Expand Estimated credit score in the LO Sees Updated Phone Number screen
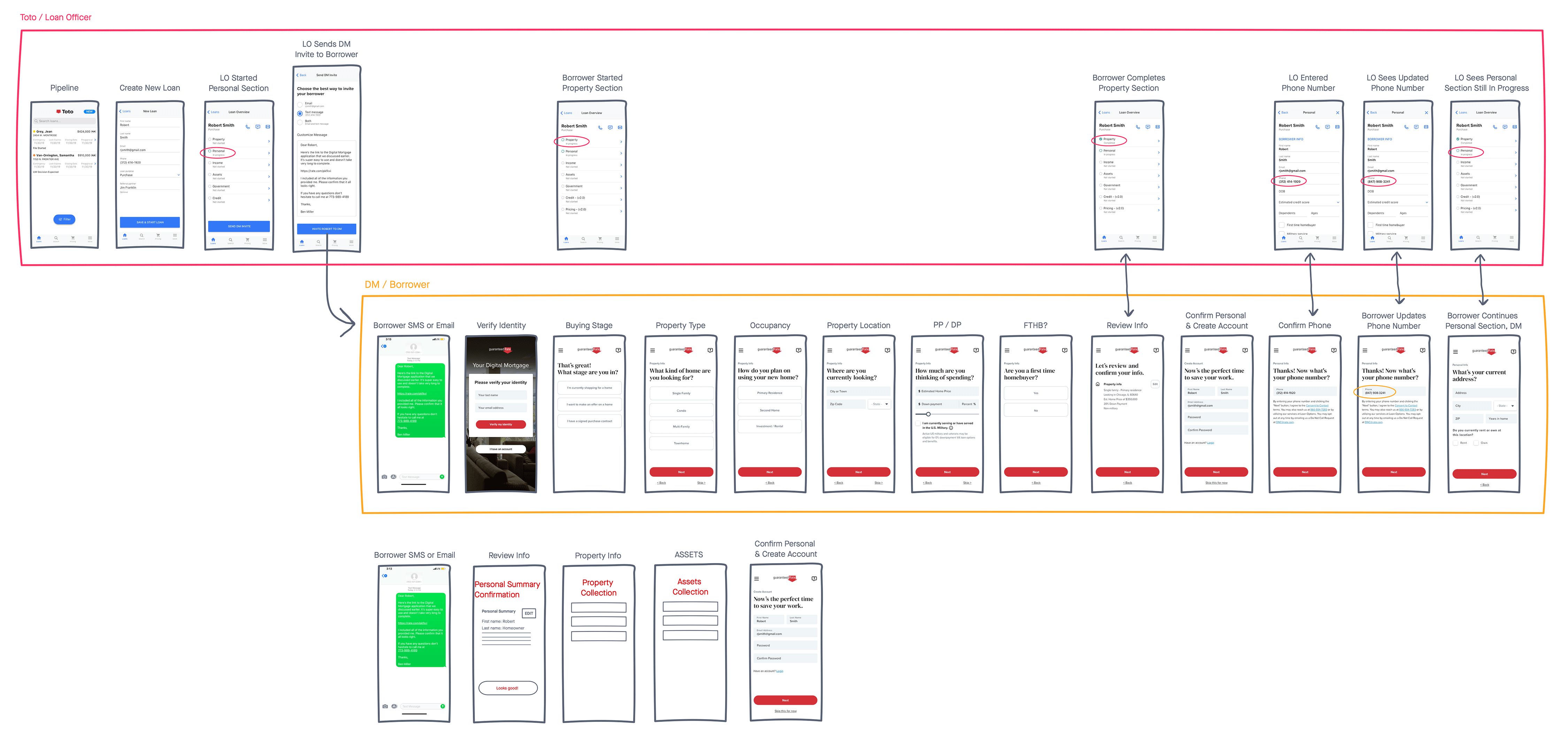This screenshot has width=1568, height=739. tap(1398, 202)
